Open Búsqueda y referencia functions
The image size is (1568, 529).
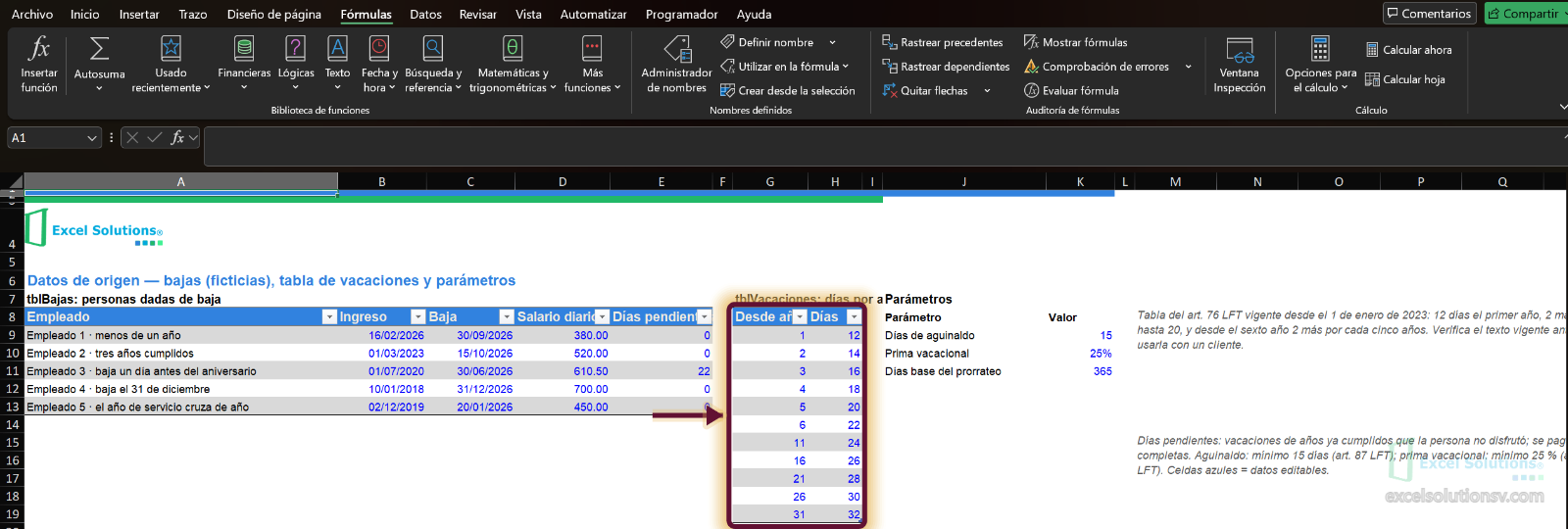point(433,64)
